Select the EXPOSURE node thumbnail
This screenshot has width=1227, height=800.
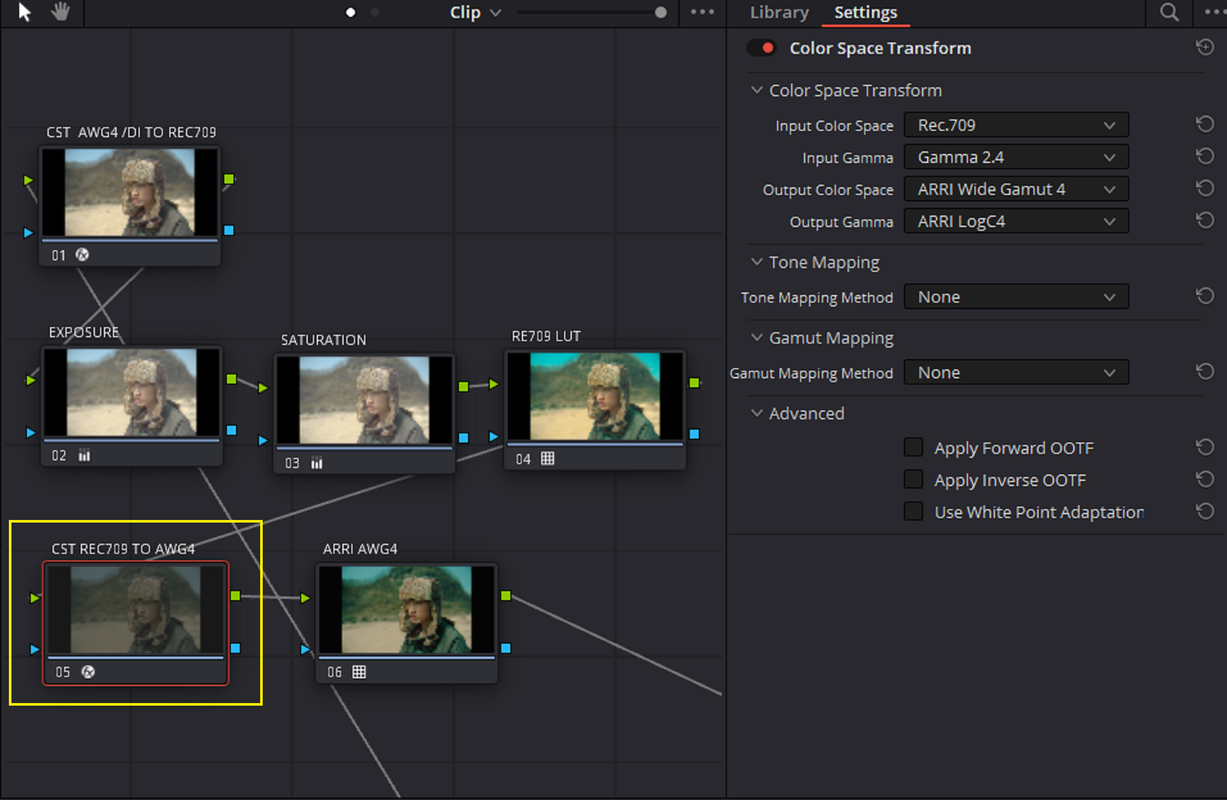[x=131, y=391]
